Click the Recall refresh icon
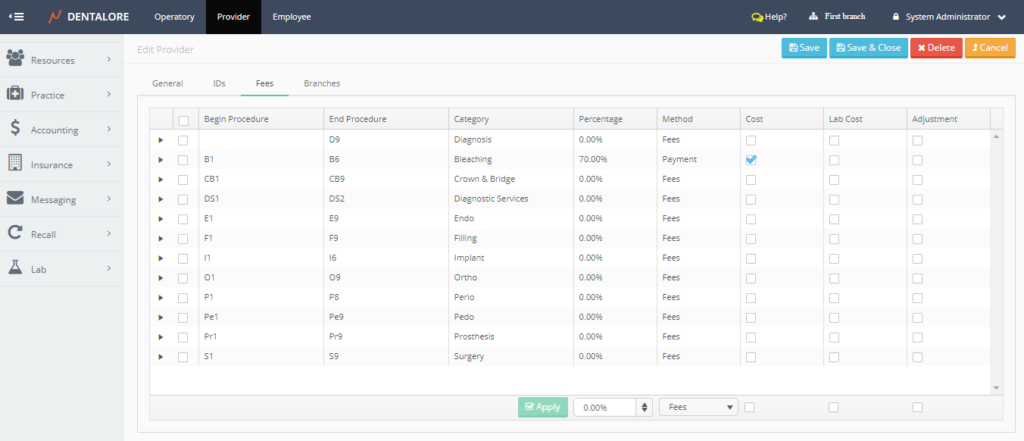The width and height of the screenshot is (1024, 441). (x=15, y=233)
